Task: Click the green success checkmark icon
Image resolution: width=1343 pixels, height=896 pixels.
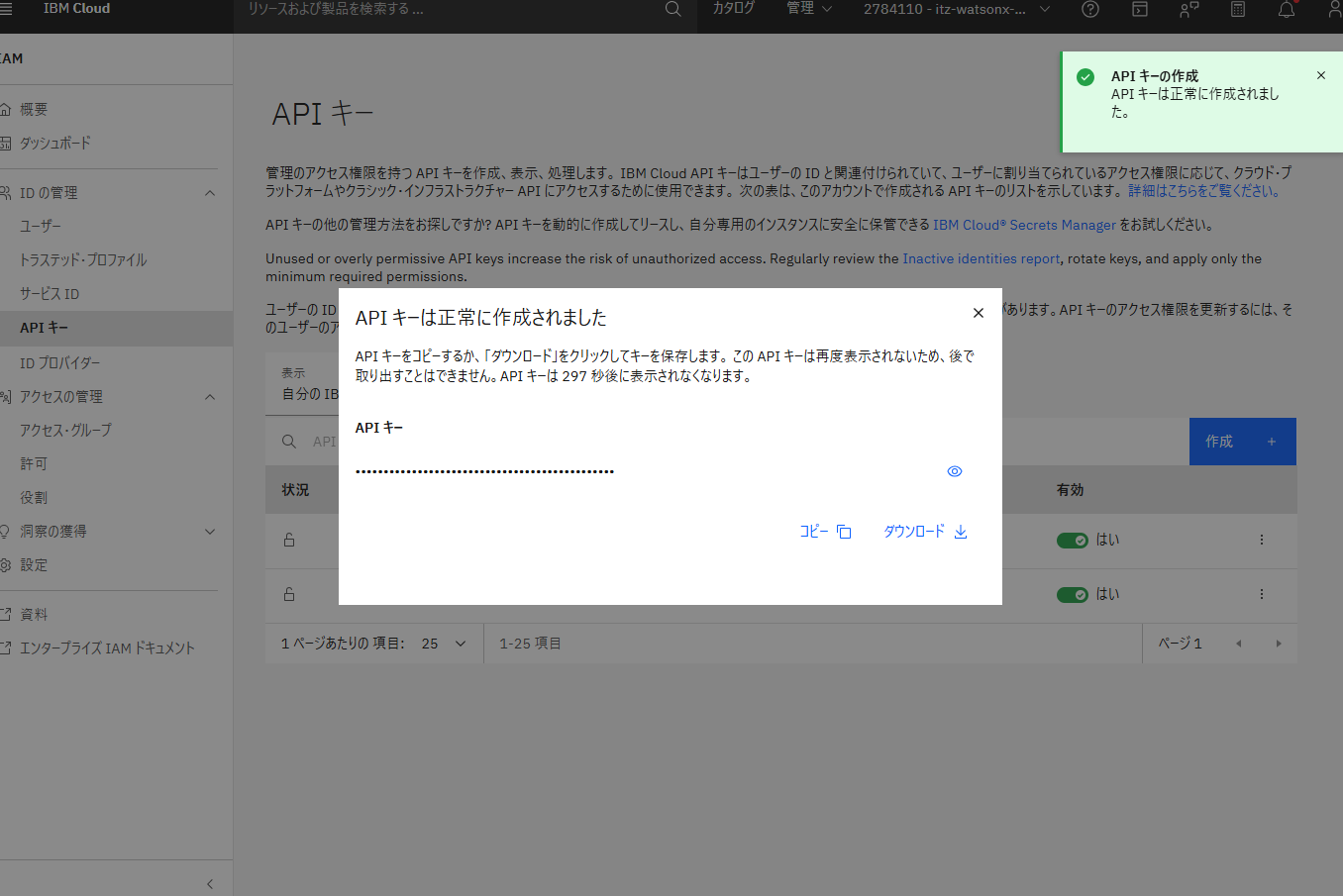Action: click(x=1085, y=77)
